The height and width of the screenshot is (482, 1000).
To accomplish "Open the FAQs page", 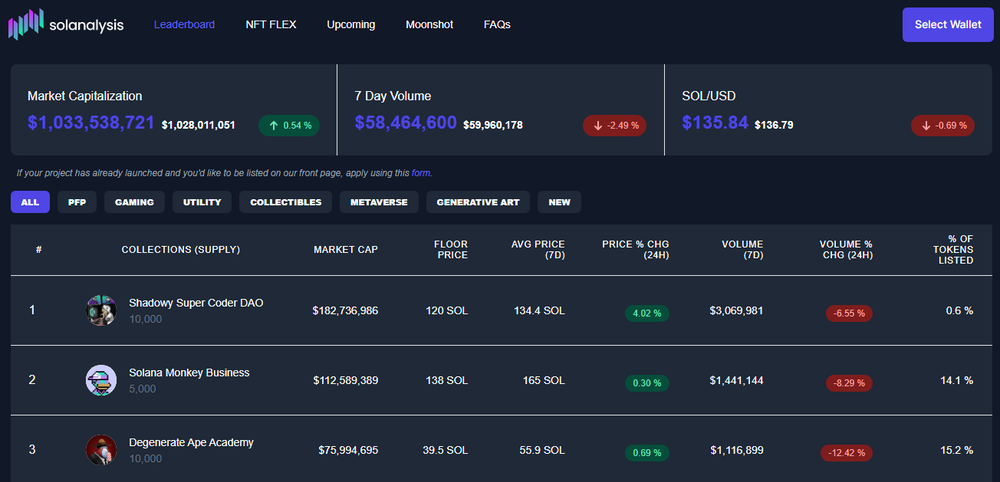I will (497, 24).
